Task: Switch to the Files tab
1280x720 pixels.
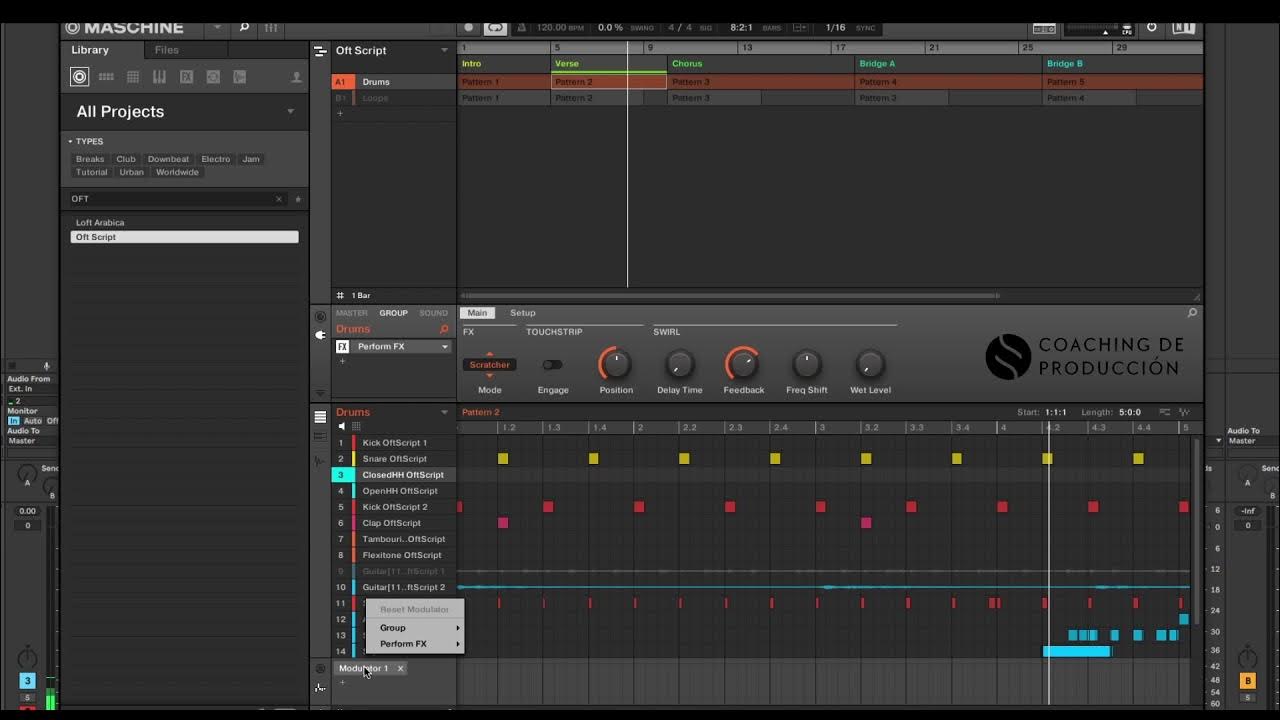Action: click(x=167, y=50)
